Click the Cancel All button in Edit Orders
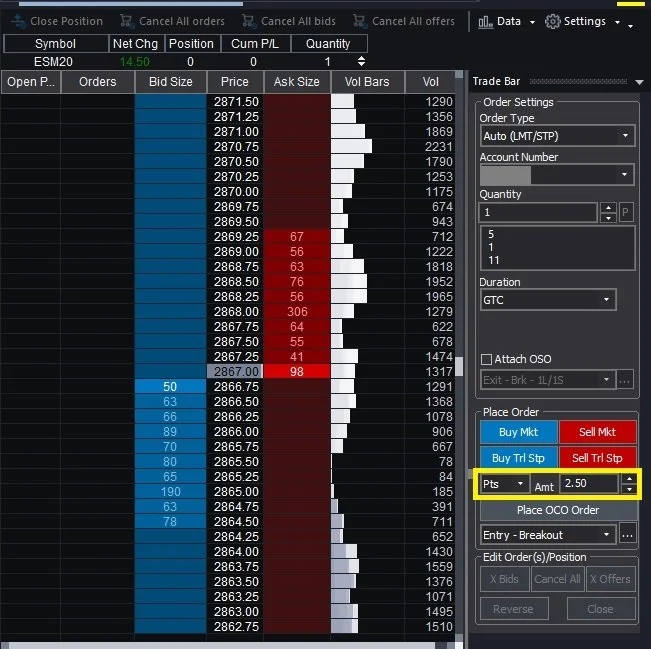This screenshot has height=649, width=651. tap(558, 579)
